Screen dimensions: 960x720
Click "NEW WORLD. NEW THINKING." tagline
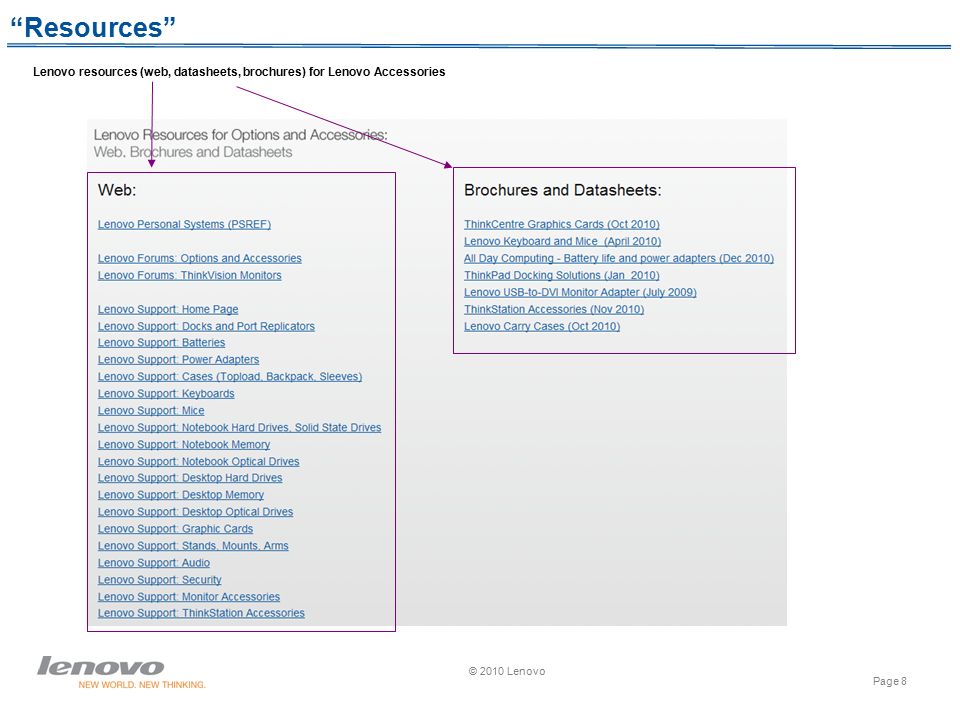click(142, 684)
